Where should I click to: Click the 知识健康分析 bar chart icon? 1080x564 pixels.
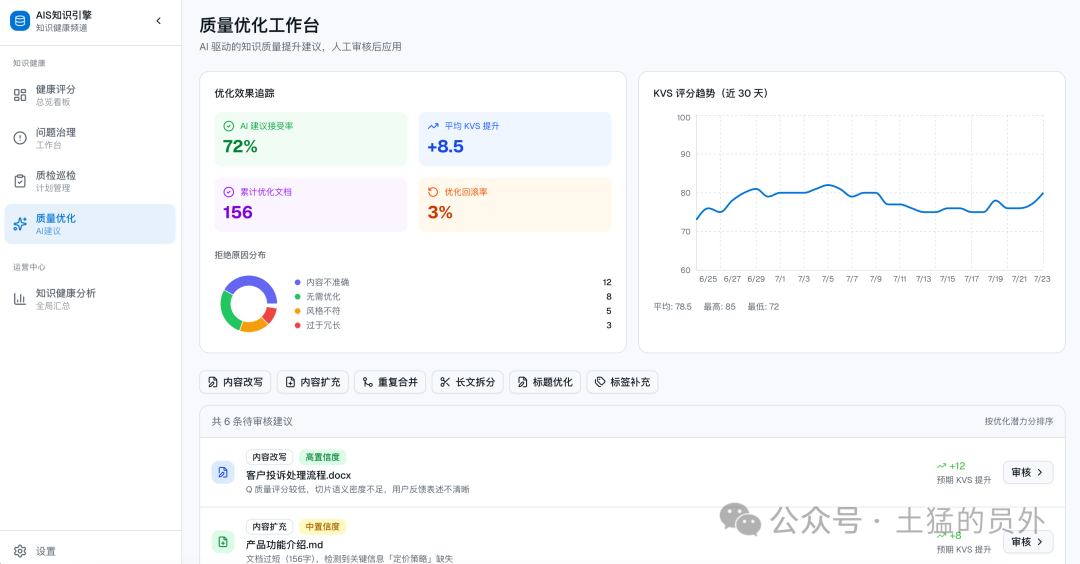[x=20, y=299]
